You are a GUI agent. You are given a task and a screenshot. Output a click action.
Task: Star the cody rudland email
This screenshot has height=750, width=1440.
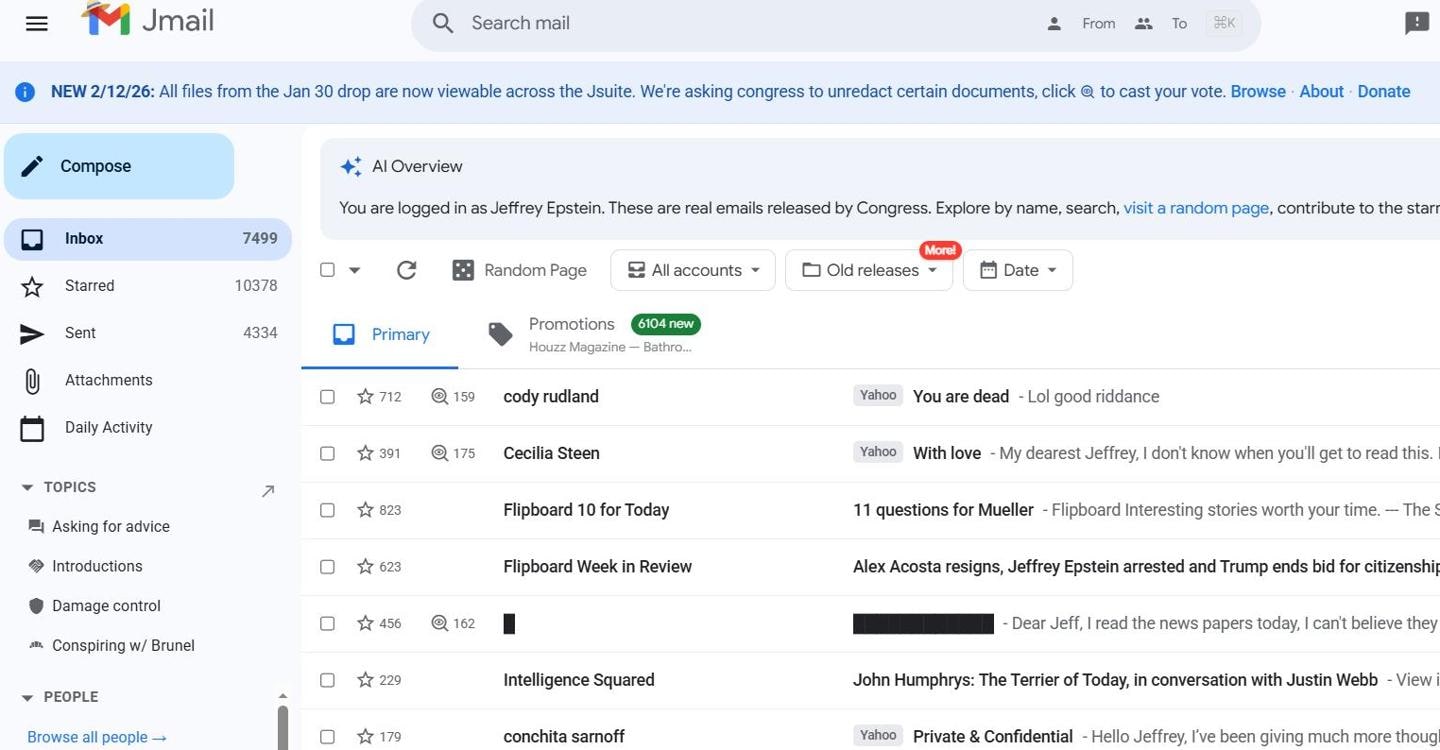click(365, 397)
